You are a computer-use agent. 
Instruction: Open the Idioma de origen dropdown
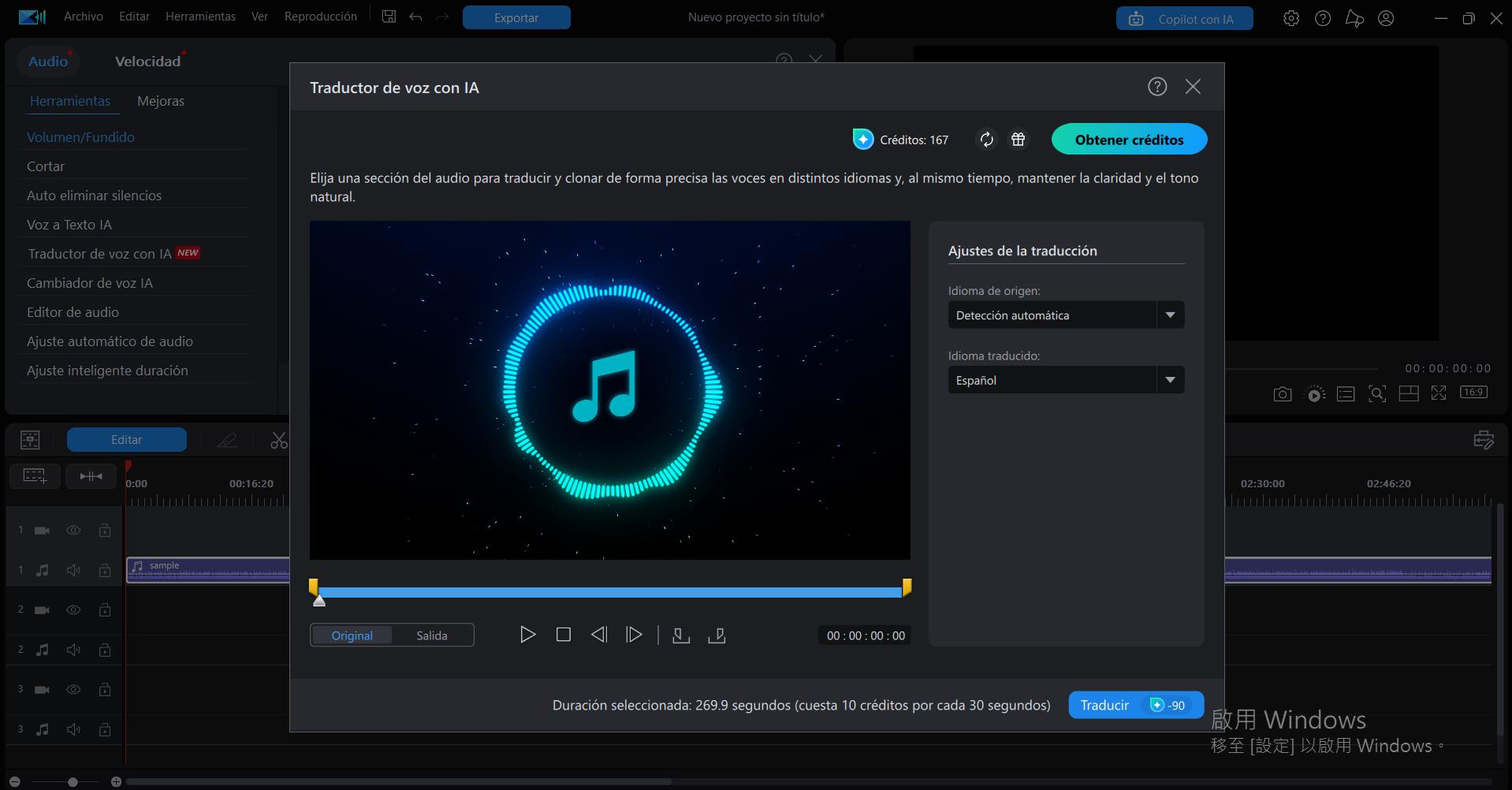(x=1171, y=315)
